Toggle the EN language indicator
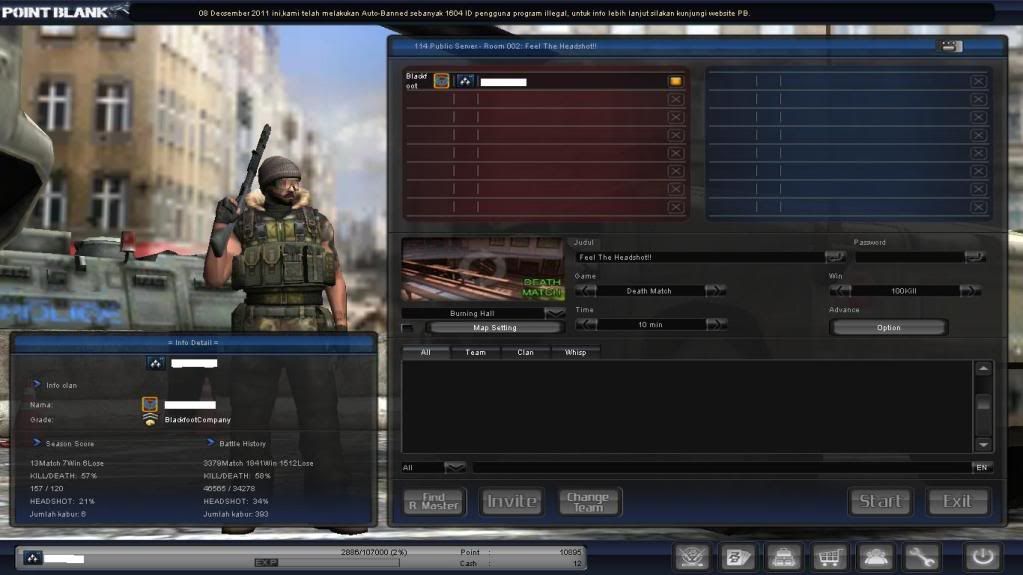Viewport: 1023px width, 575px height. pos(982,467)
